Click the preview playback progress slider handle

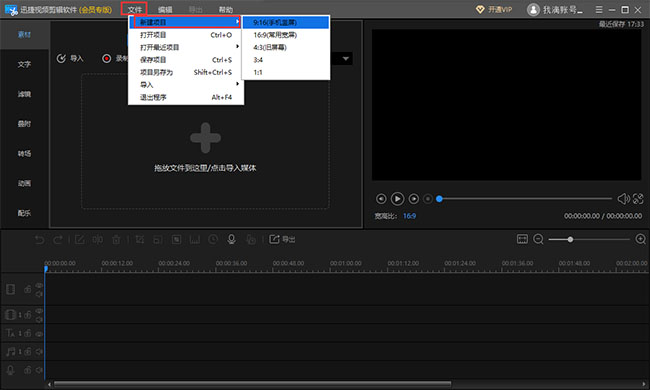coord(439,199)
